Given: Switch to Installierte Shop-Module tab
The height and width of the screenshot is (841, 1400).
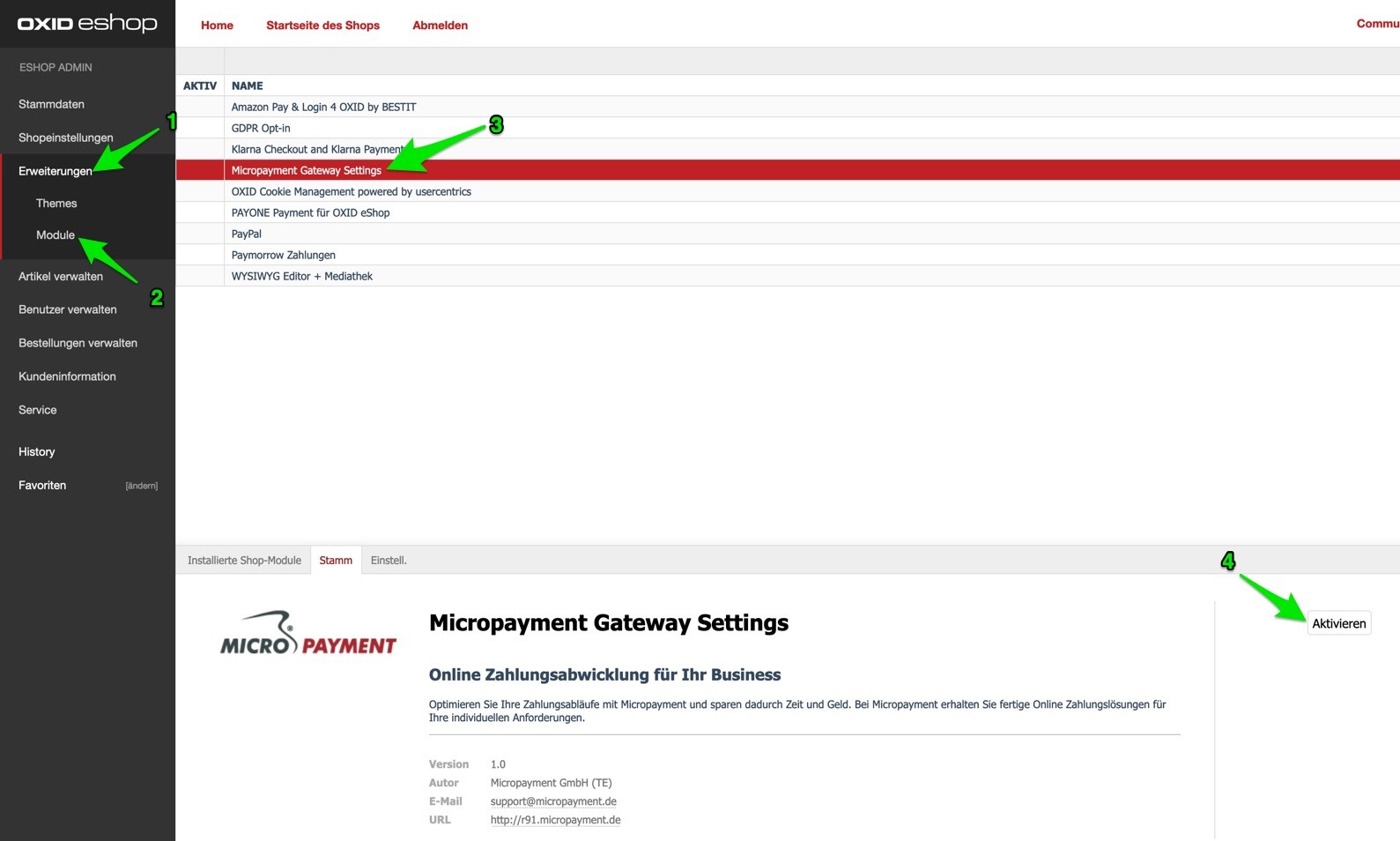Looking at the screenshot, I should (x=244, y=561).
